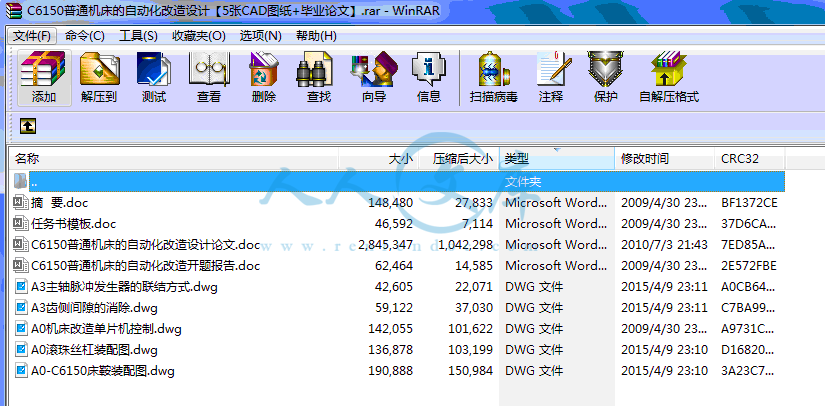Click the Word icon beside 摘 要.doc
The image size is (825, 406).
[x=20, y=202]
